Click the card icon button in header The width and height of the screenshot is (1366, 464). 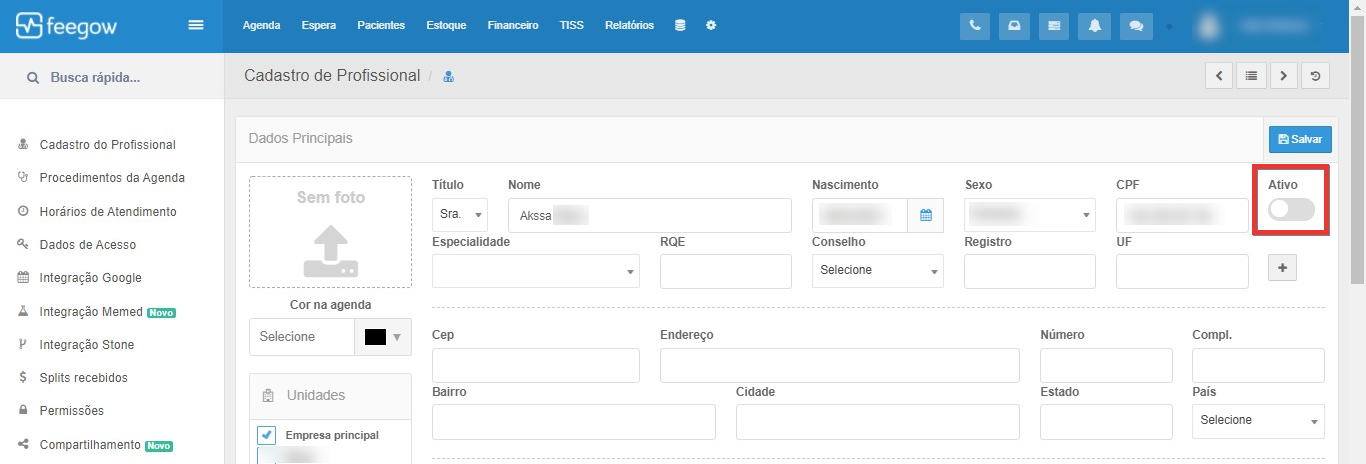click(1053, 26)
